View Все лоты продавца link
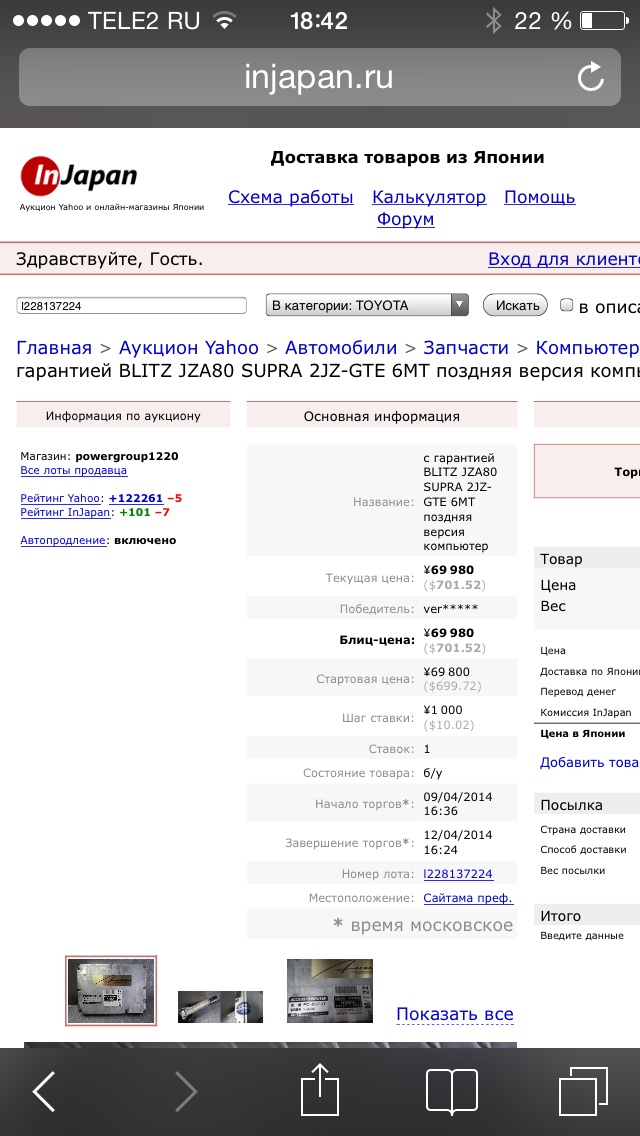The height and width of the screenshot is (1136, 640). click(73, 470)
